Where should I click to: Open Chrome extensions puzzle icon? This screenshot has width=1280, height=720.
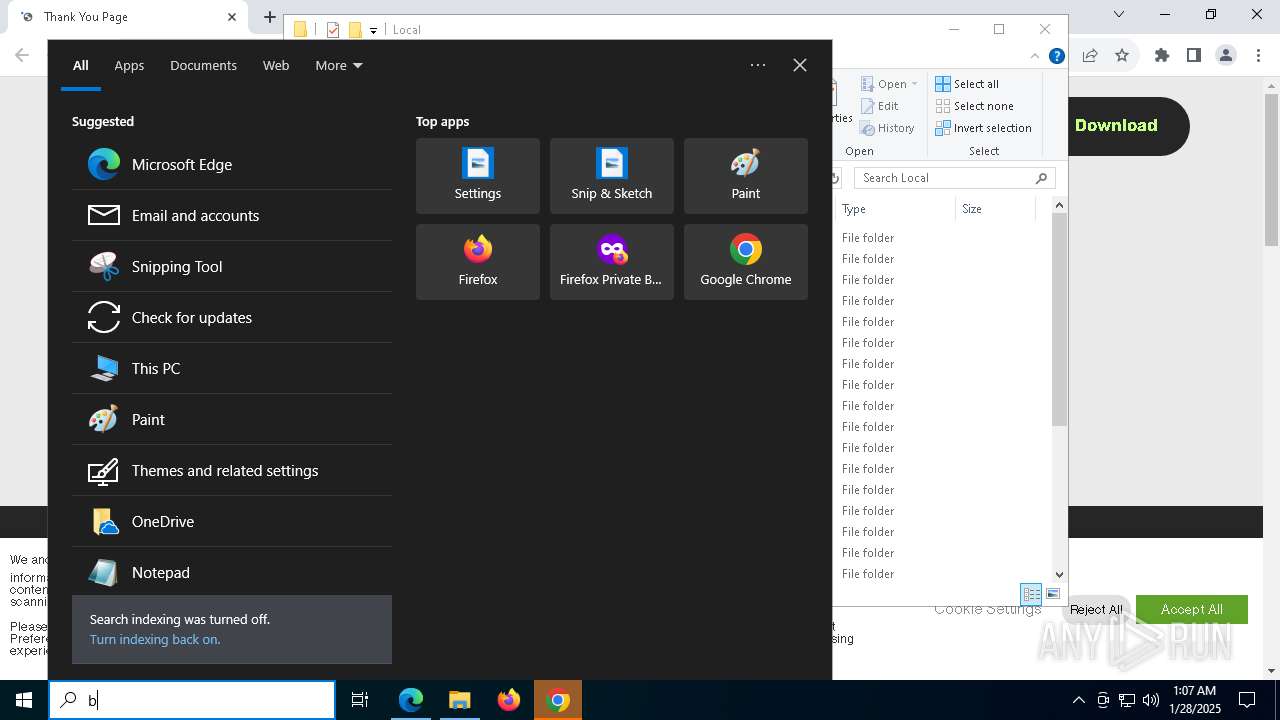[1162, 56]
